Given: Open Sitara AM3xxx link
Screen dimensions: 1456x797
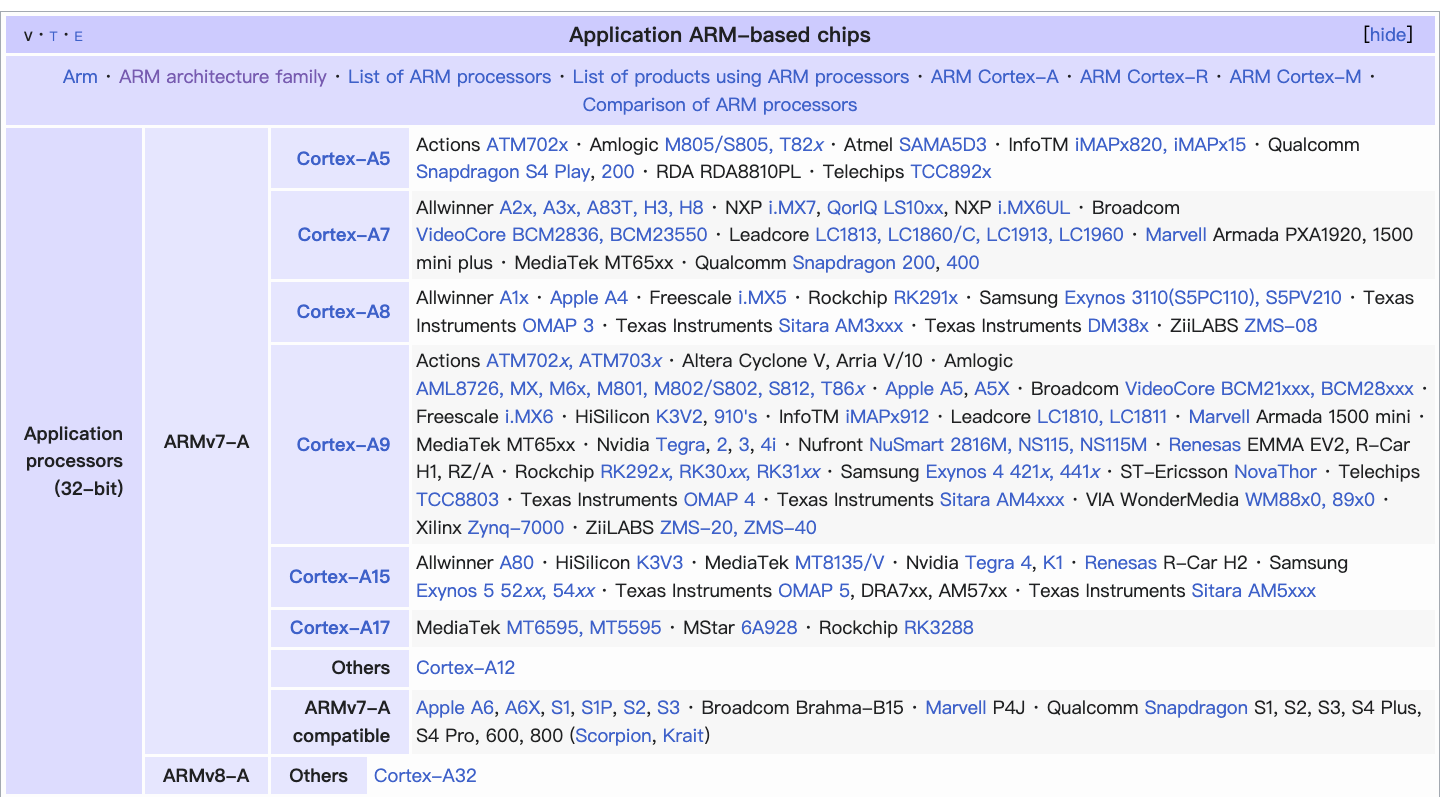Looking at the screenshot, I should [841, 326].
